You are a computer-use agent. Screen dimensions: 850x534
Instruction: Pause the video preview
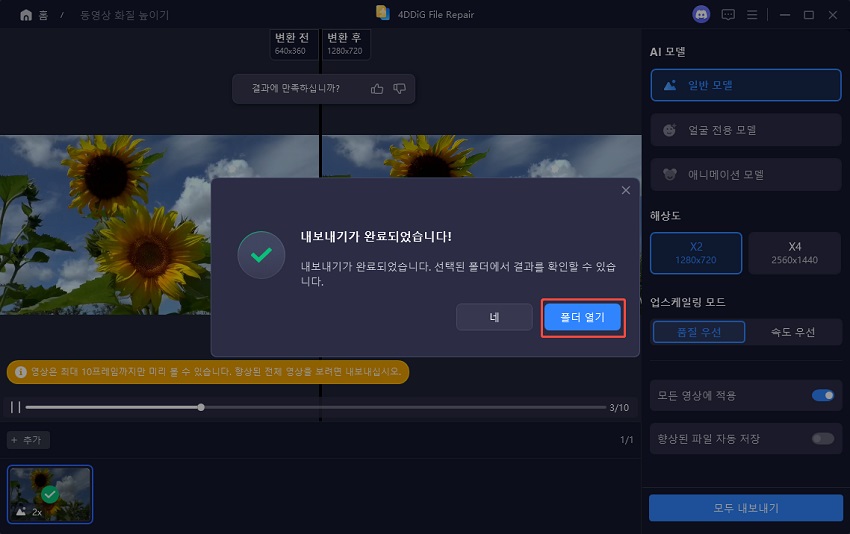point(15,407)
